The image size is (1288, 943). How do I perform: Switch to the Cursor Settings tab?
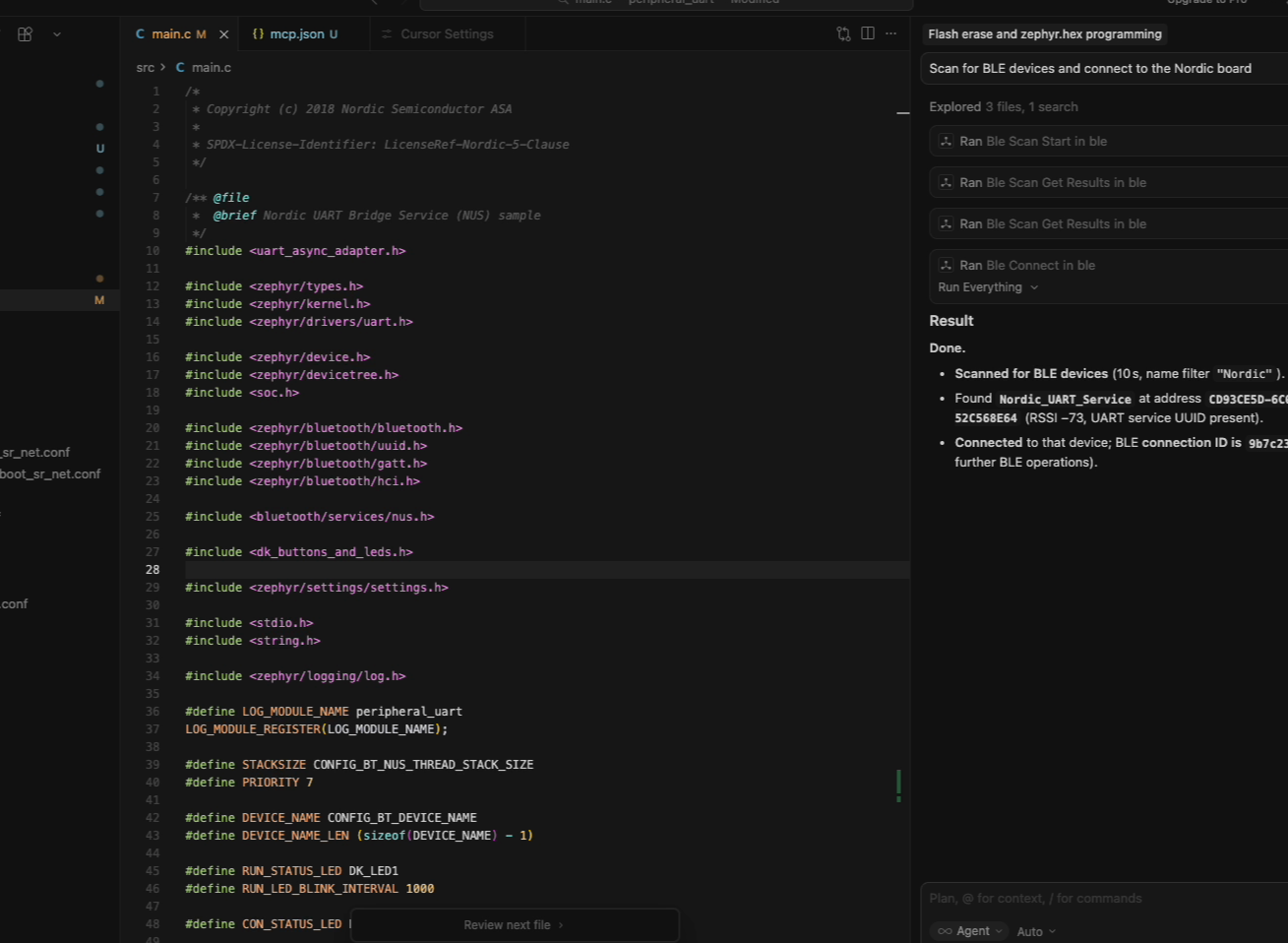coord(447,34)
